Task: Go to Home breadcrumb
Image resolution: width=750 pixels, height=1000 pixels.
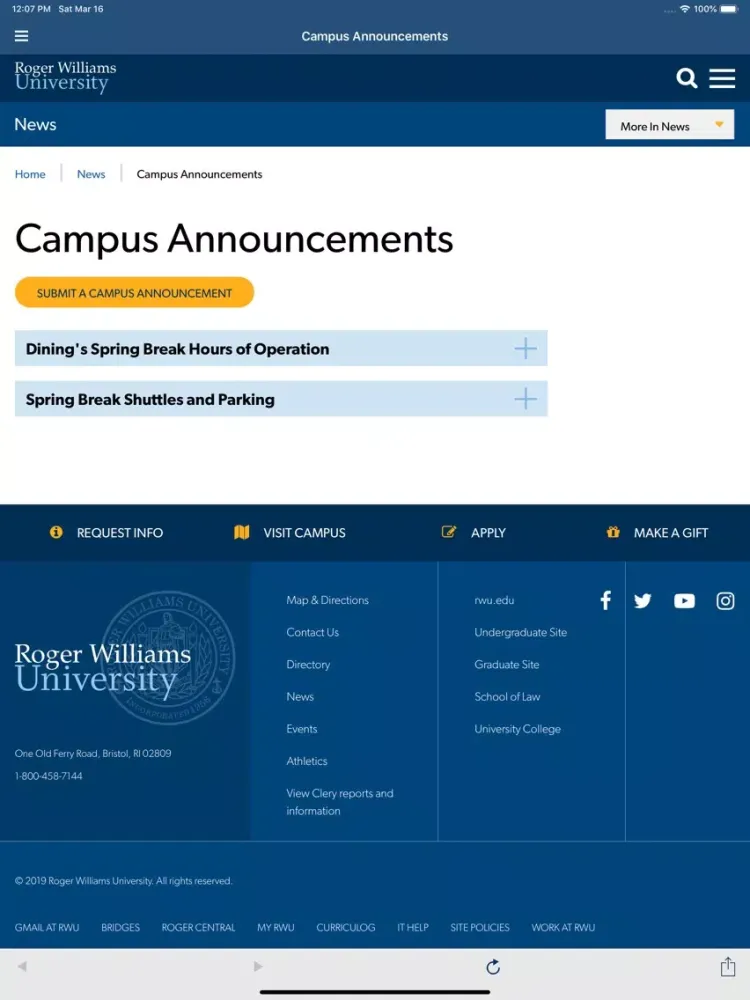Action: 30,174
